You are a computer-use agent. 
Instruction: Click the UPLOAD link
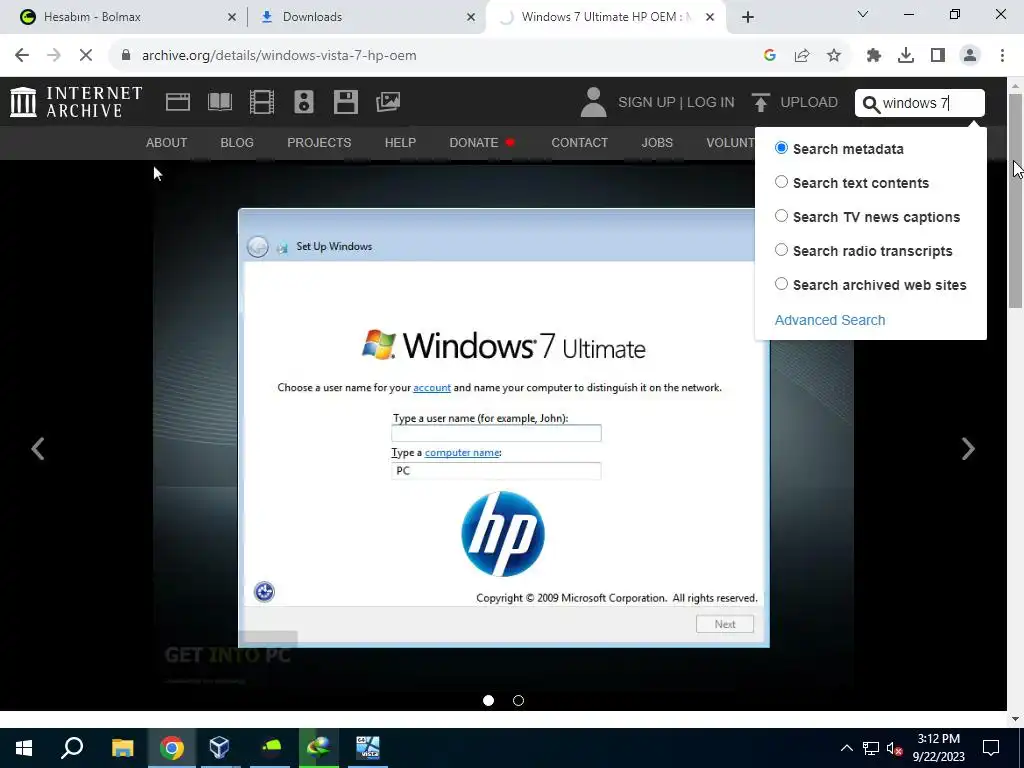[809, 103]
